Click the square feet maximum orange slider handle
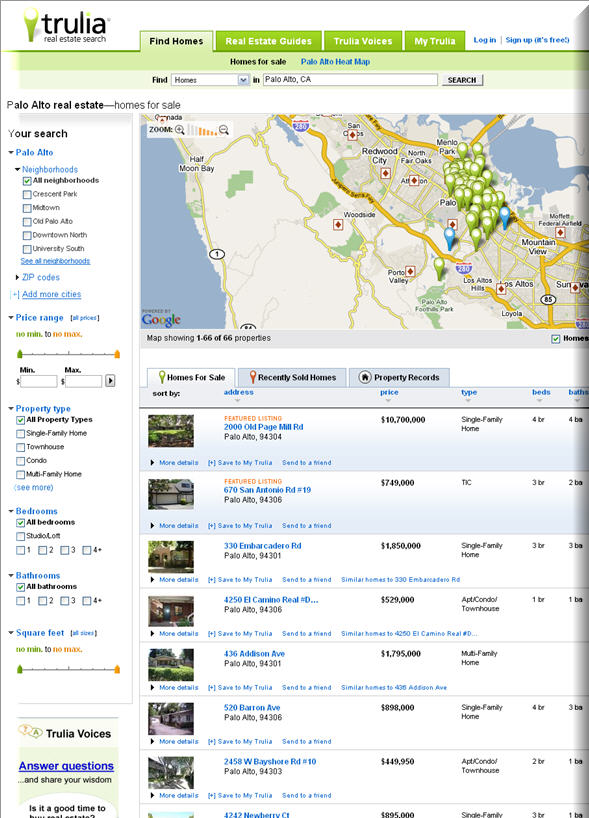Viewport: 589px width, 818px height. click(x=117, y=669)
